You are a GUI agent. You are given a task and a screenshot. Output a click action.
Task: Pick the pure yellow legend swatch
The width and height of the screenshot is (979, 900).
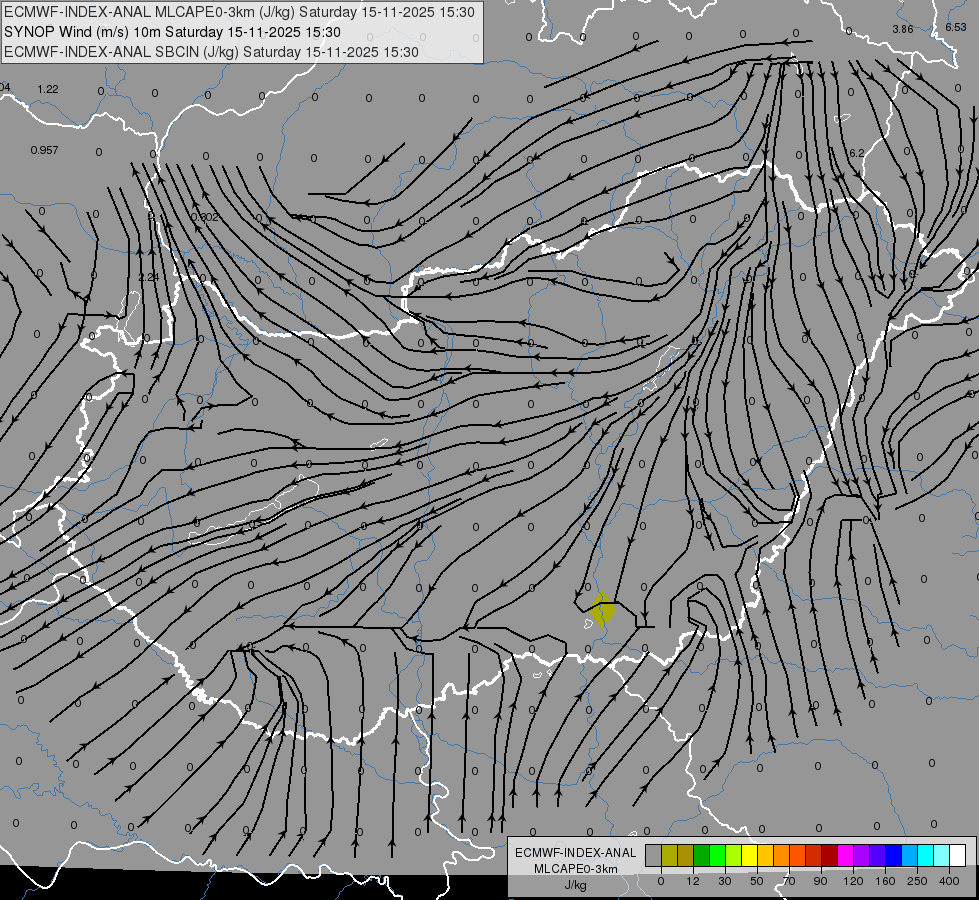[749, 855]
